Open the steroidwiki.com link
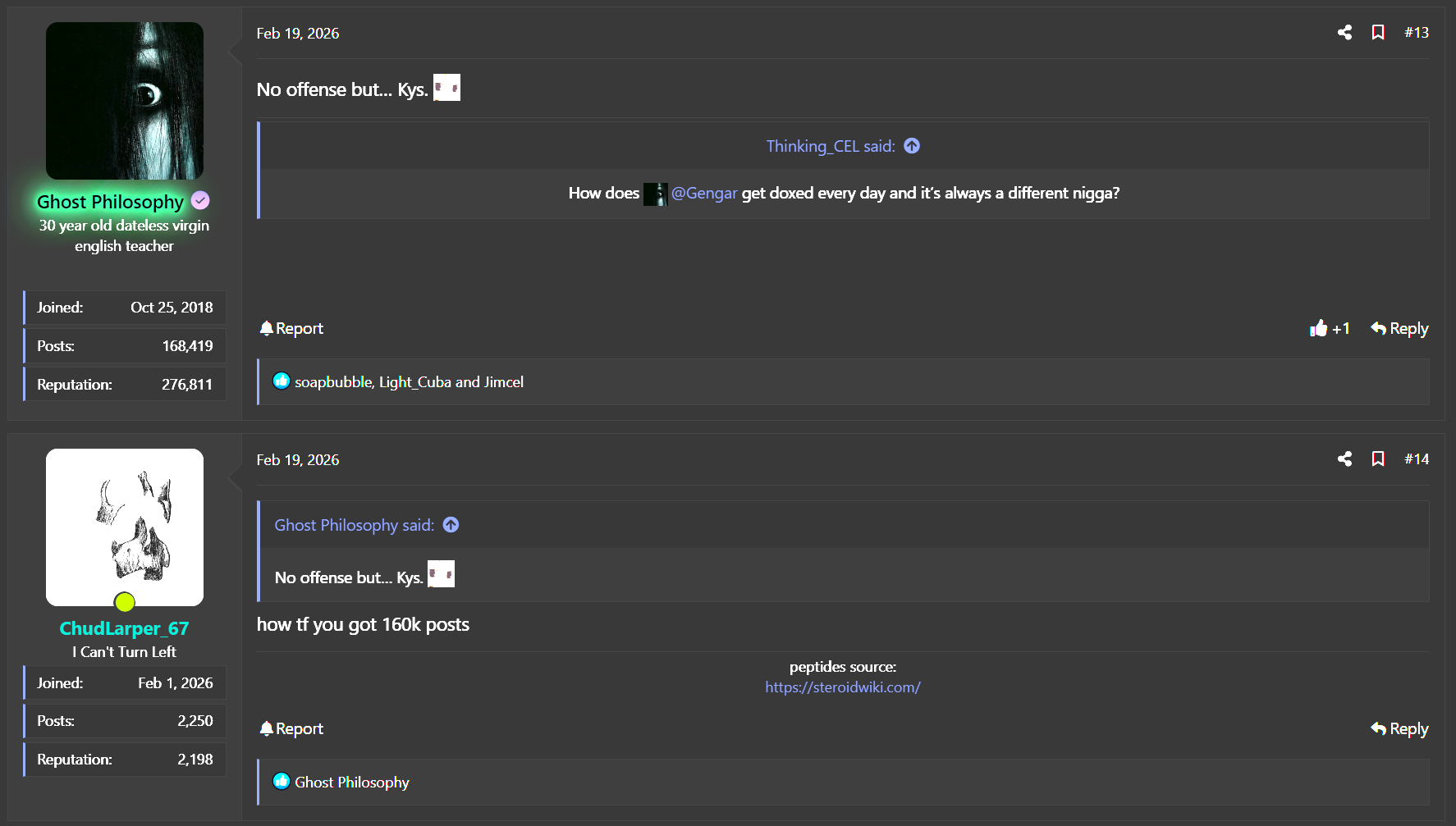This screenshot has height=826, width=1456. coord(843,687)
